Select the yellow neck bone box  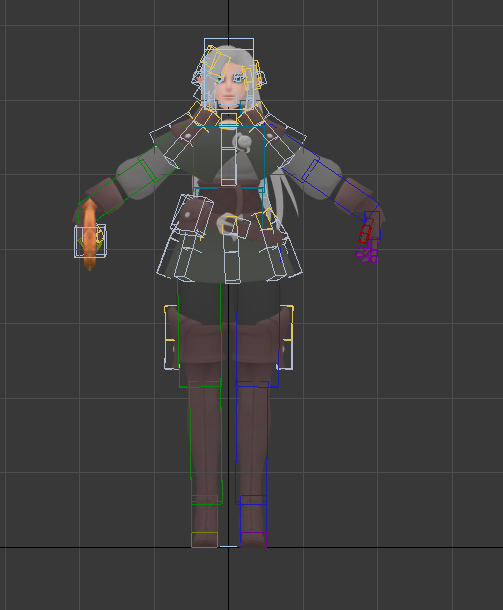[229, 119]
